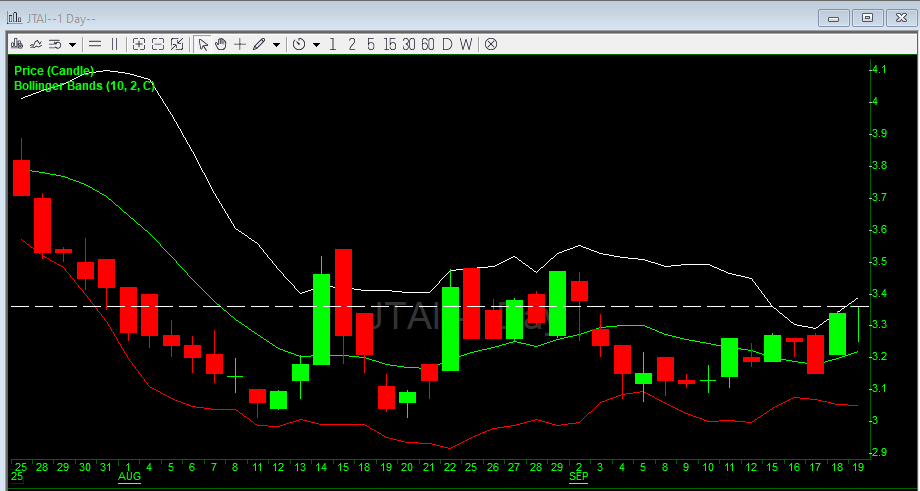Open the chart settings list dropdown arrow
This screenshot has height=491, width=920.
(x=71, y=44)
